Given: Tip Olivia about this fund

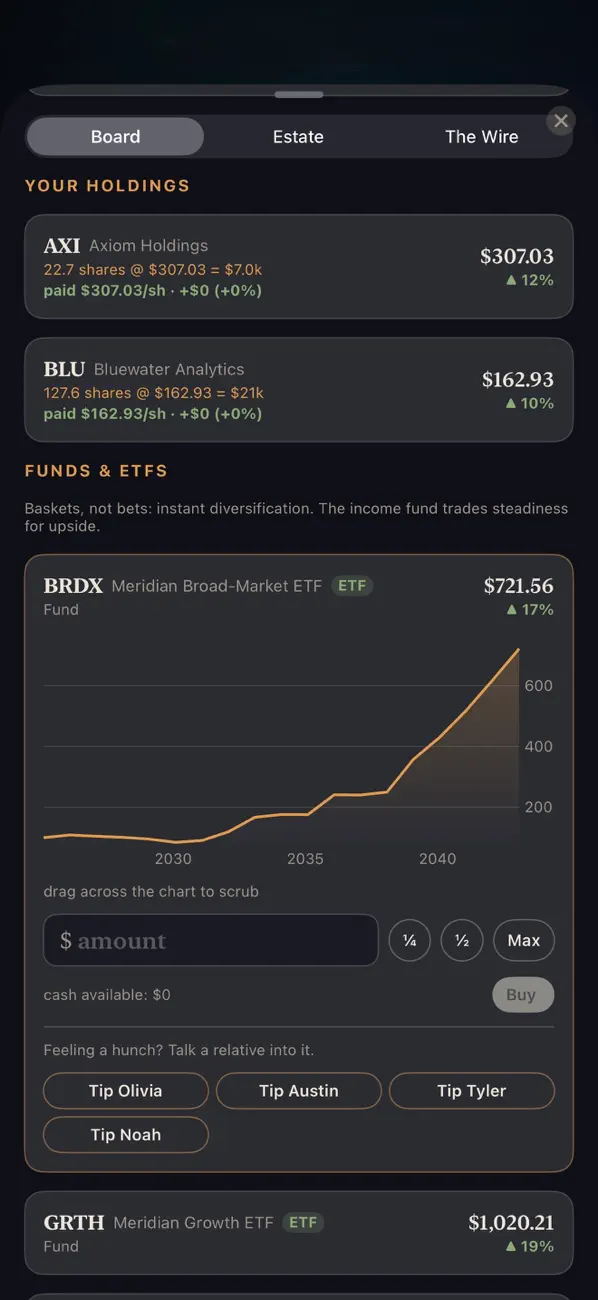Looking at the screenshot, I should (x=126, y=1091).
